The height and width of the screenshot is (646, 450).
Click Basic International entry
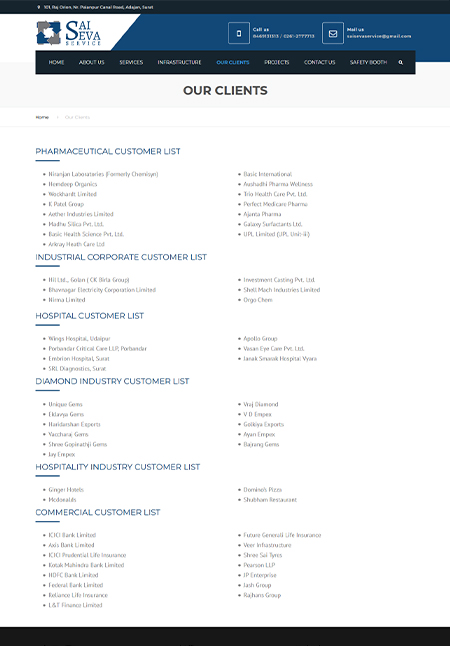tap(267, 174)
